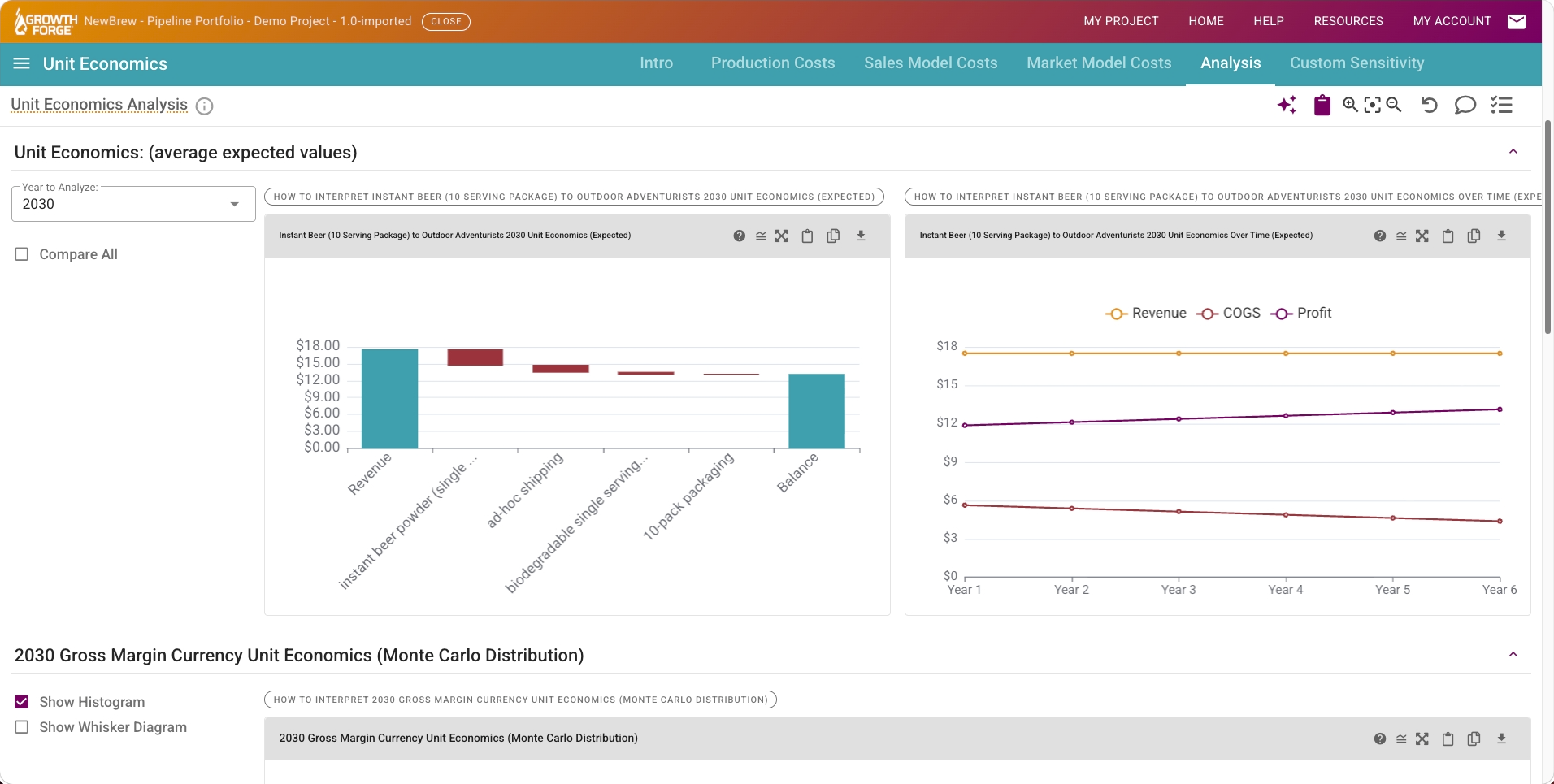Open the Year to Analyze dropdown
This screenshot has width=1554, height=784.
[133, 204]
